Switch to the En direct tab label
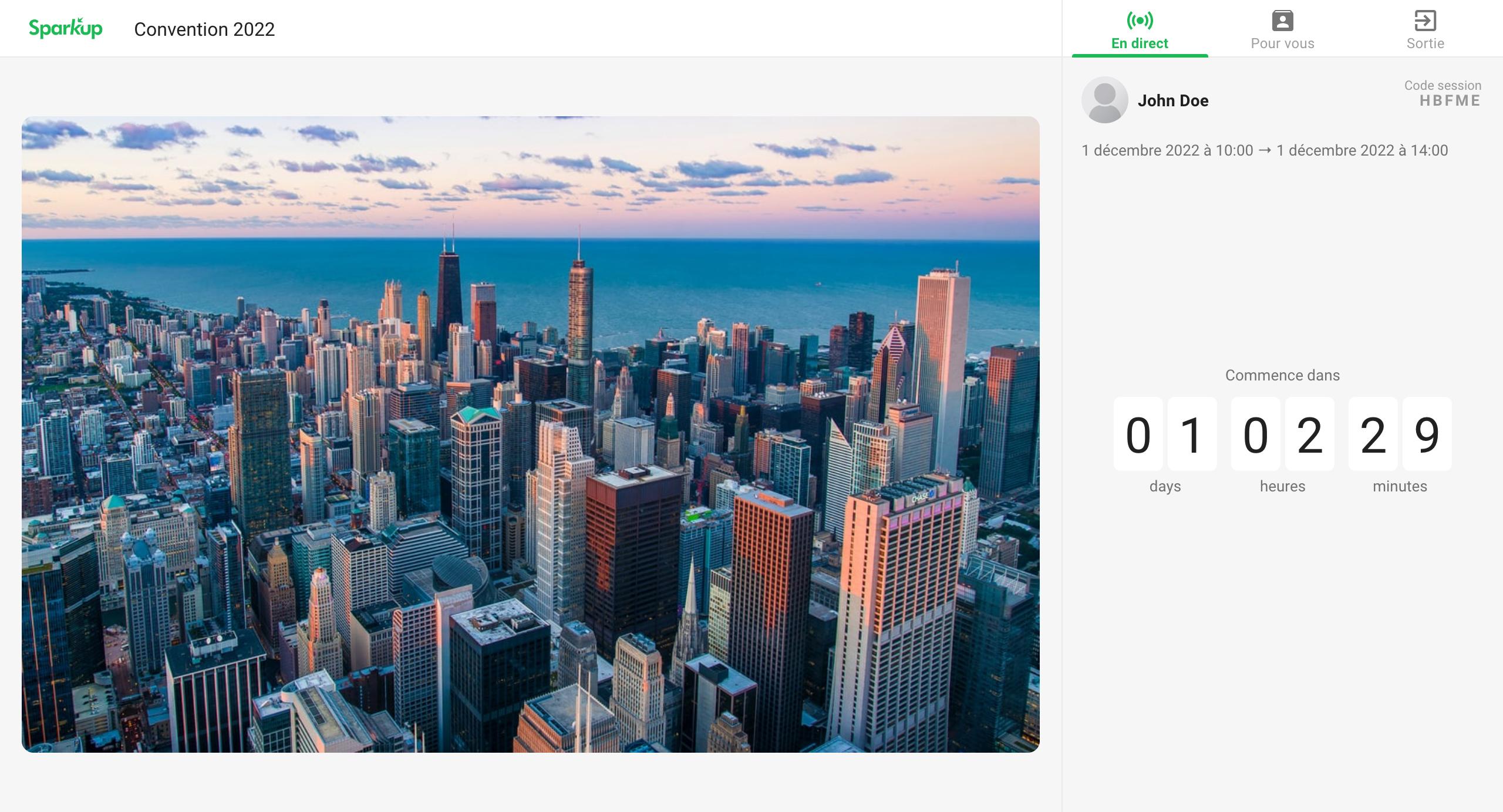1503x812 pixels. pos(1140,43)
